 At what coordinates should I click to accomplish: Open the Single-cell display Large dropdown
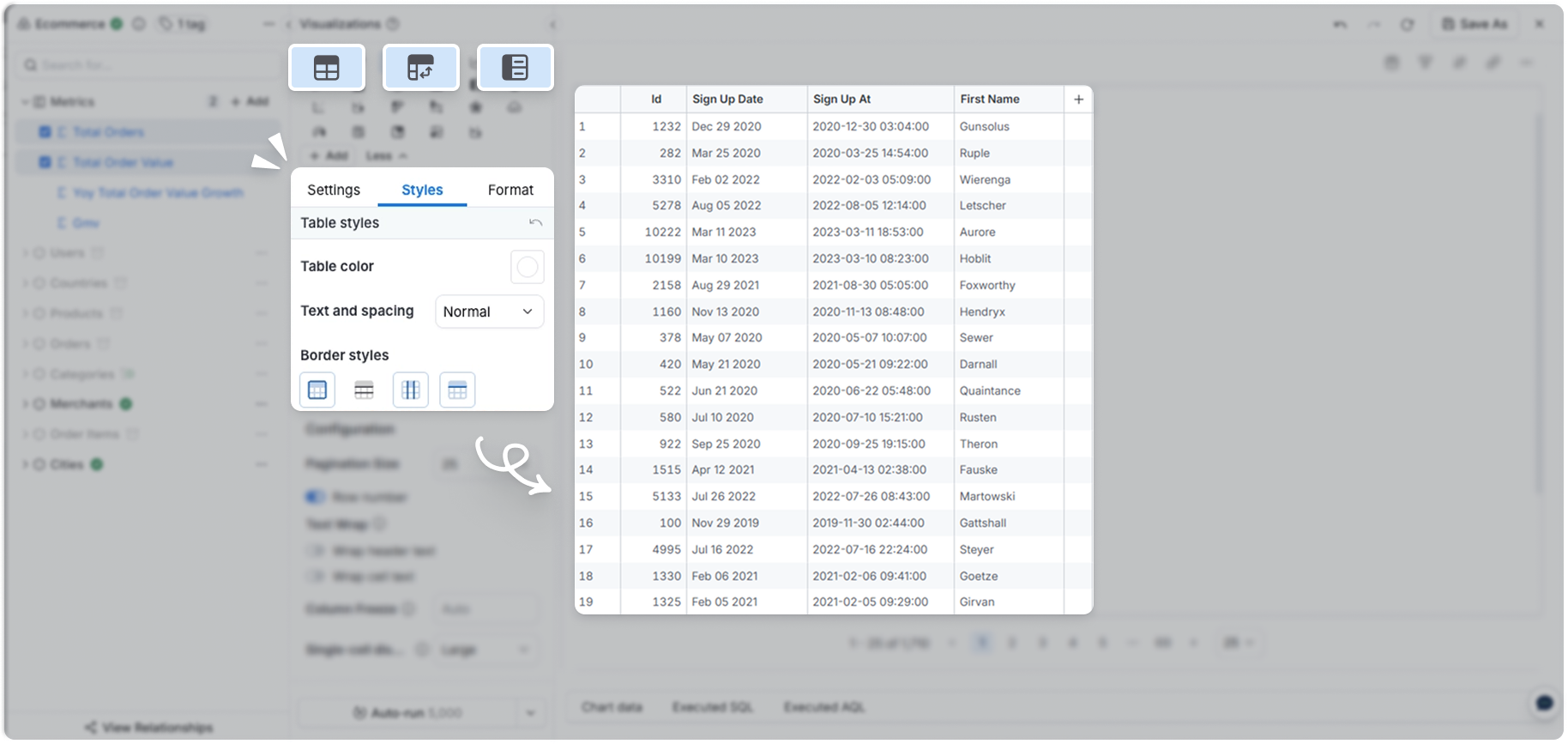click(x=485, y=650)
